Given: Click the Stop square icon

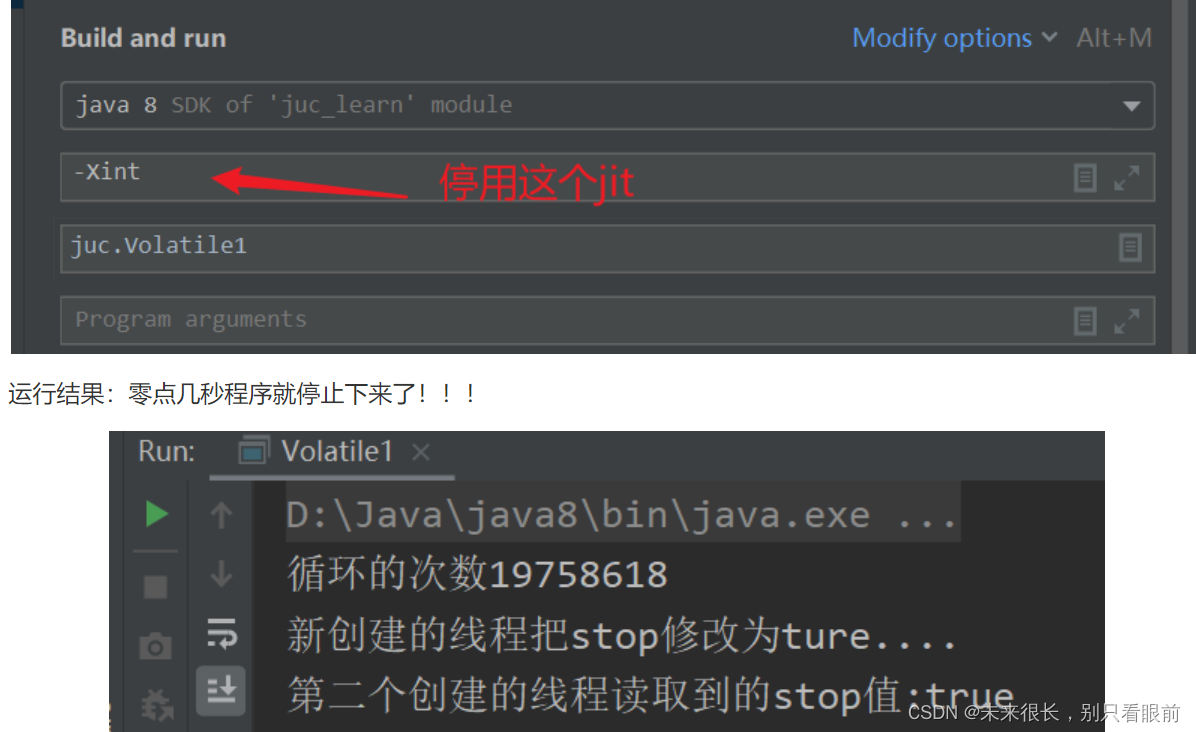Looking at the screenshot, I should [156, 587].
